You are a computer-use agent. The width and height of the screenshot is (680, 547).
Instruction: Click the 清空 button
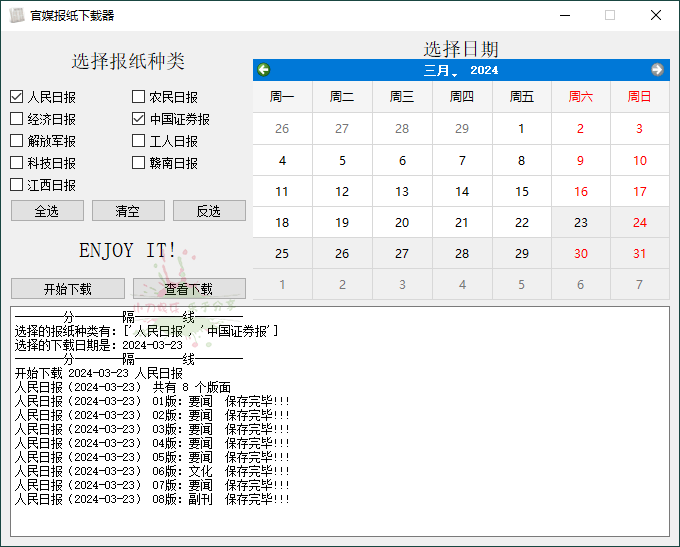point(128,211)
